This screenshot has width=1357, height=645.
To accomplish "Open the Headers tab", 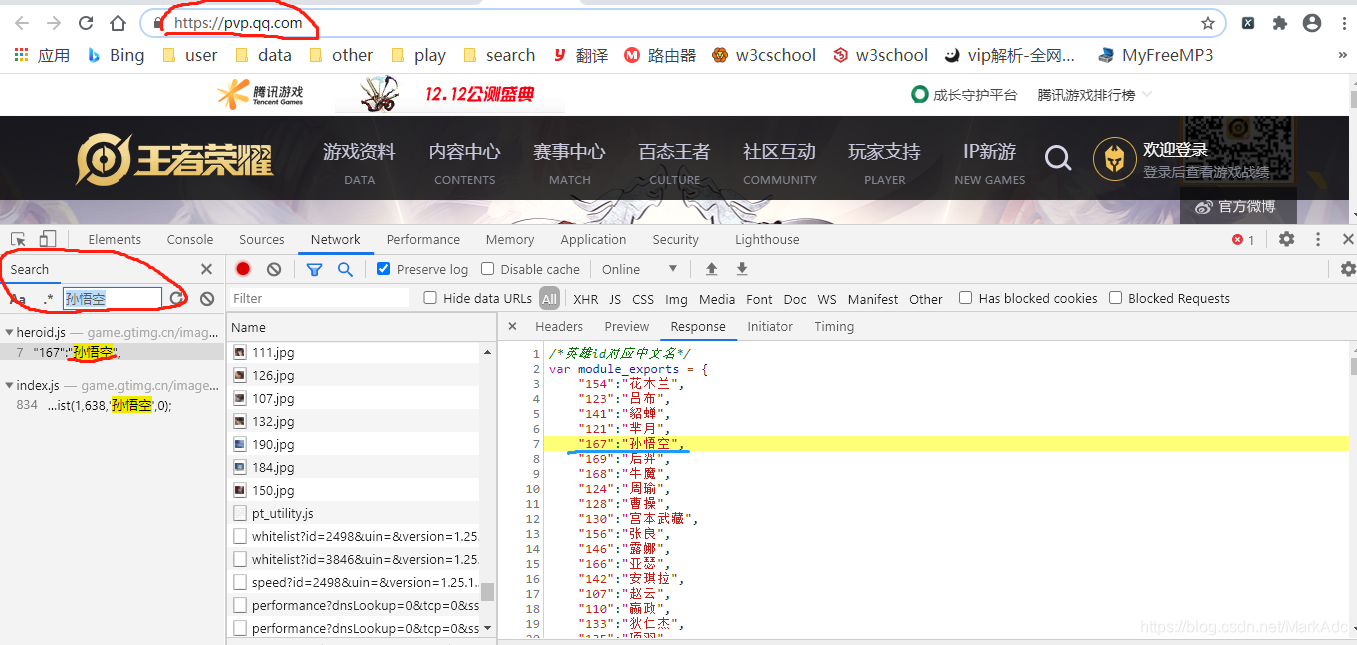I will pos(559,327).
